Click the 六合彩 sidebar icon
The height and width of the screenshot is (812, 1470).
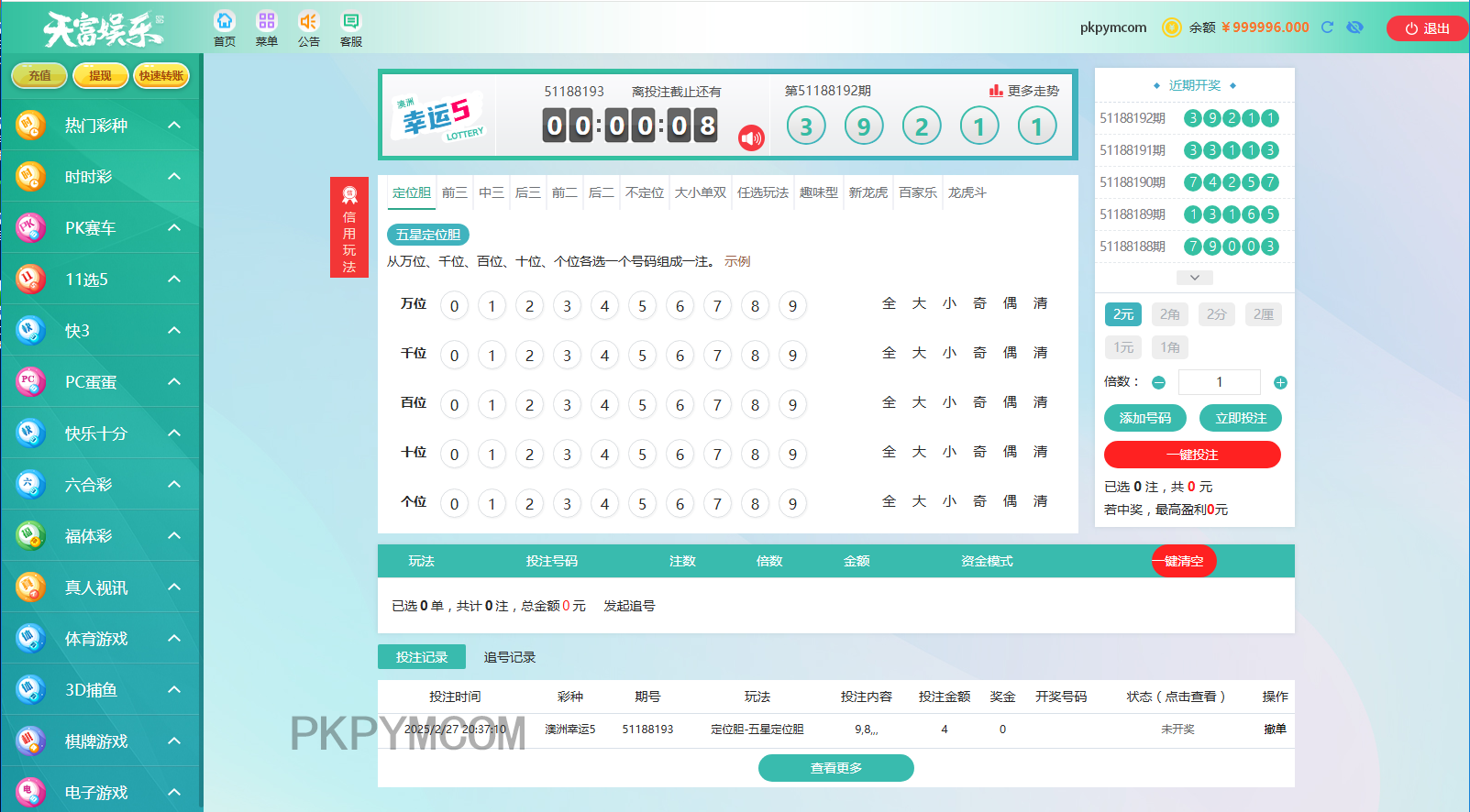(30, 484)
